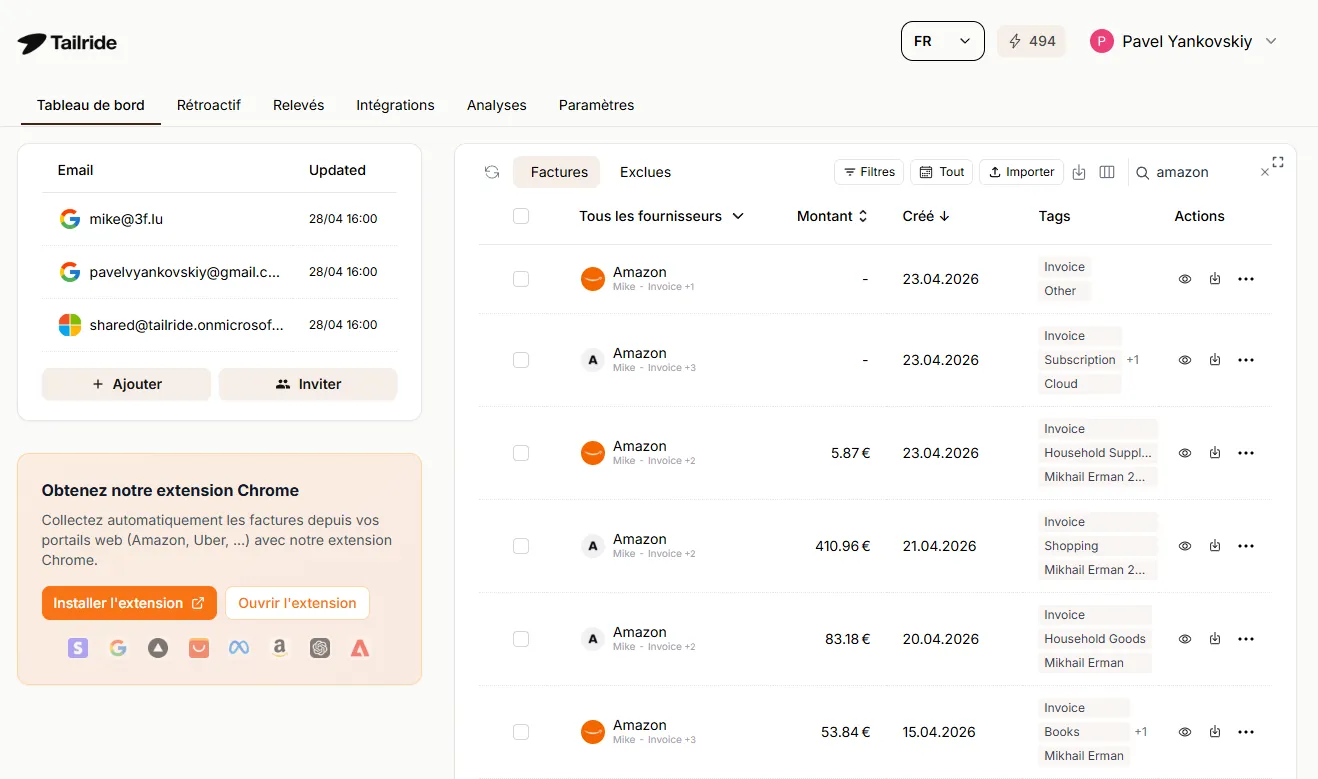The image size is (1318, 779).
Task: Click the Stripe icon in the extension banner
Action: [78, 648]
